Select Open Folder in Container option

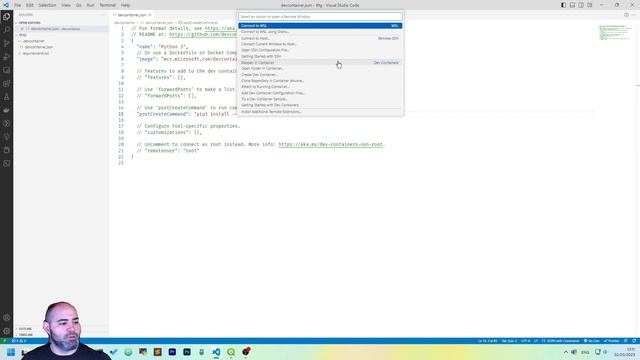[320, 69]
